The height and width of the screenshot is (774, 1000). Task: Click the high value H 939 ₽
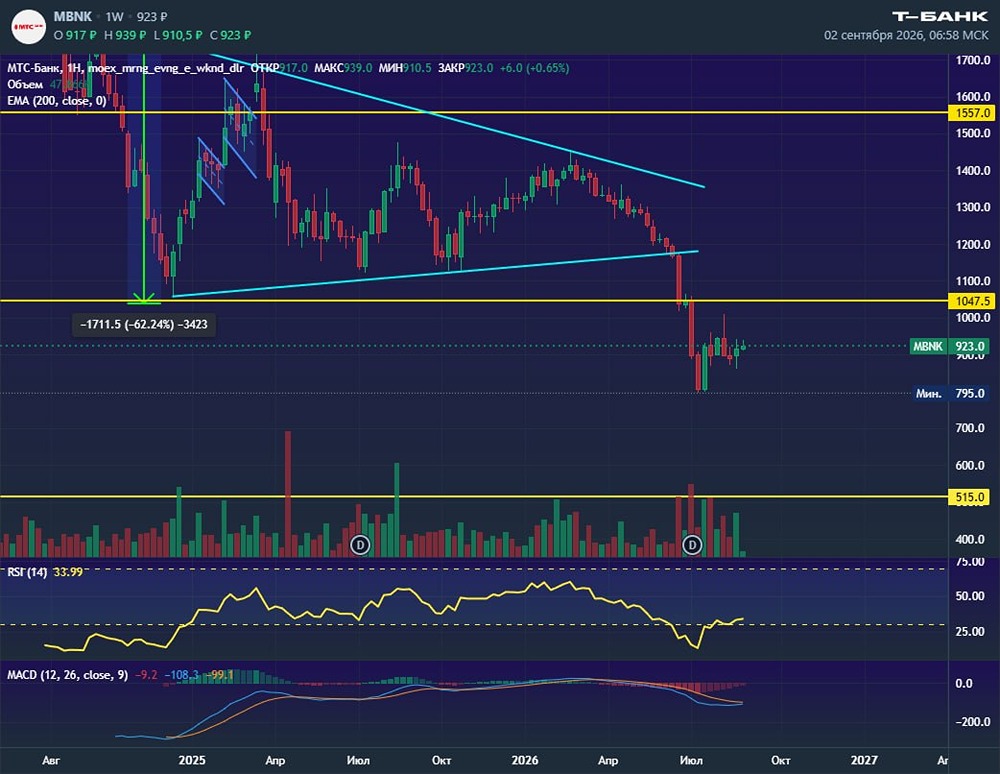pyautogui.click(x=125, y=35)
